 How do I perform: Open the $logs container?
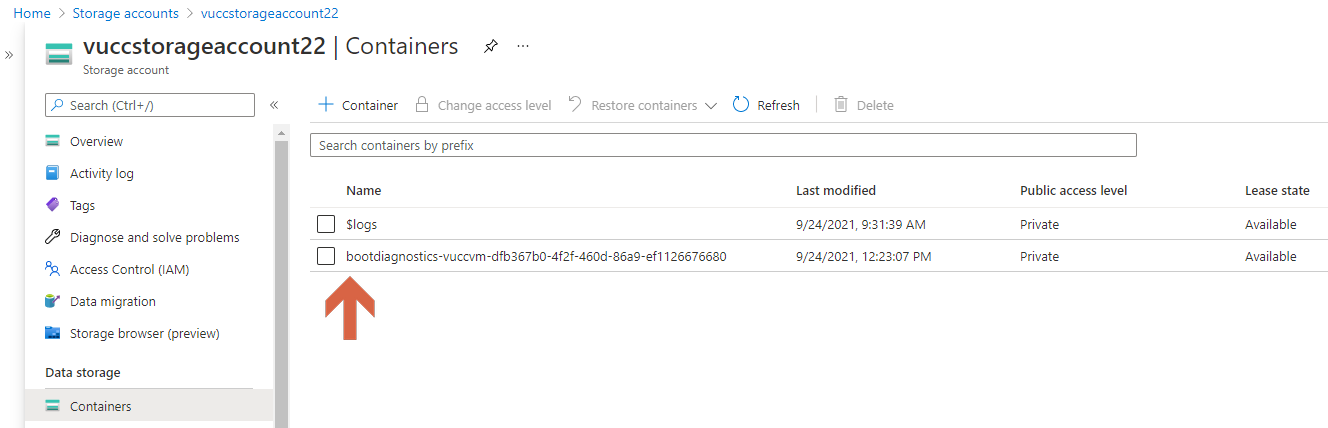pyautogui.click(x=361, y=225)
